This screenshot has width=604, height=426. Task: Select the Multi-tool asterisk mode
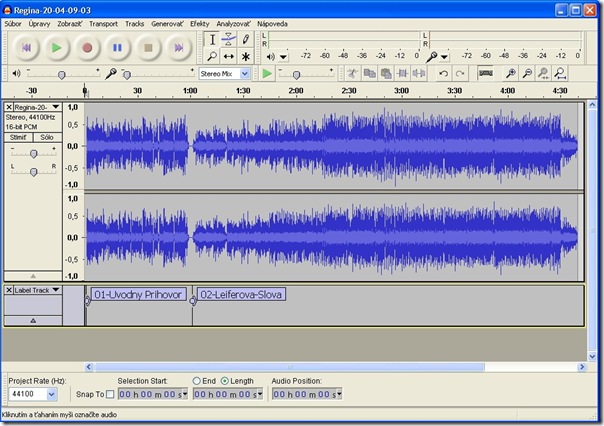(245, 57)
